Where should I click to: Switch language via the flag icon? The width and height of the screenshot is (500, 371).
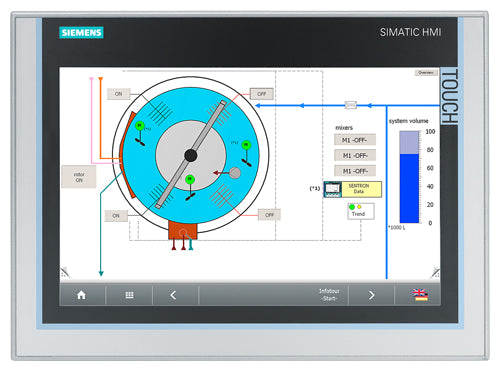click(x=420, y=295)
